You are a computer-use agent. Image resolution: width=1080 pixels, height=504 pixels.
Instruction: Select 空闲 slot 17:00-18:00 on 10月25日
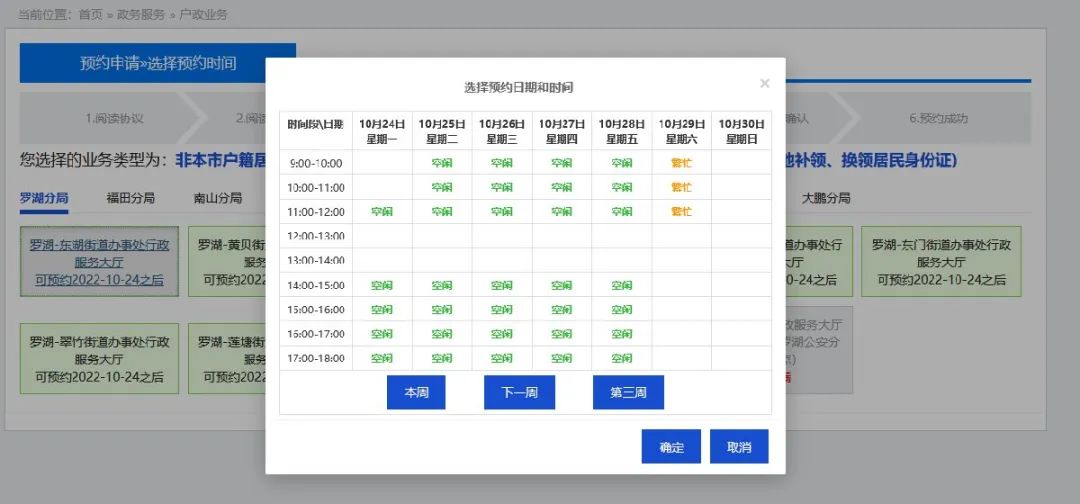[x=442, y=358]
